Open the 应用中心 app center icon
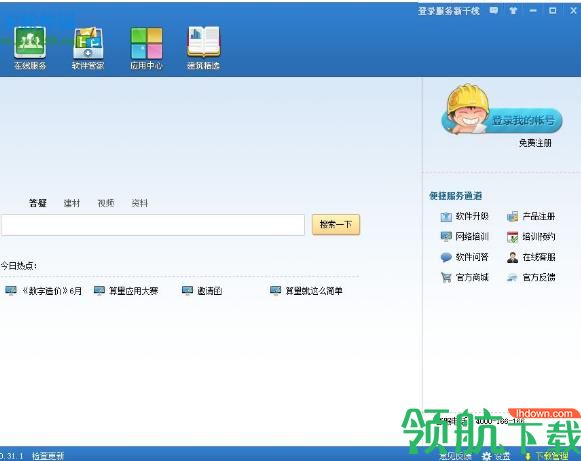 click(147, 43)
